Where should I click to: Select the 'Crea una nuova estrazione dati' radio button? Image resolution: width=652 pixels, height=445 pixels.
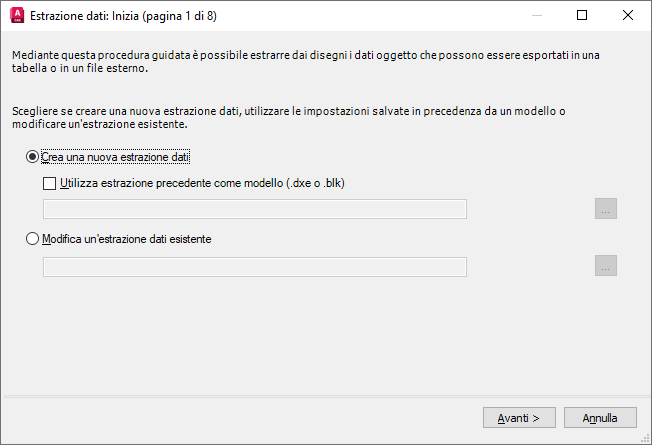33,157
